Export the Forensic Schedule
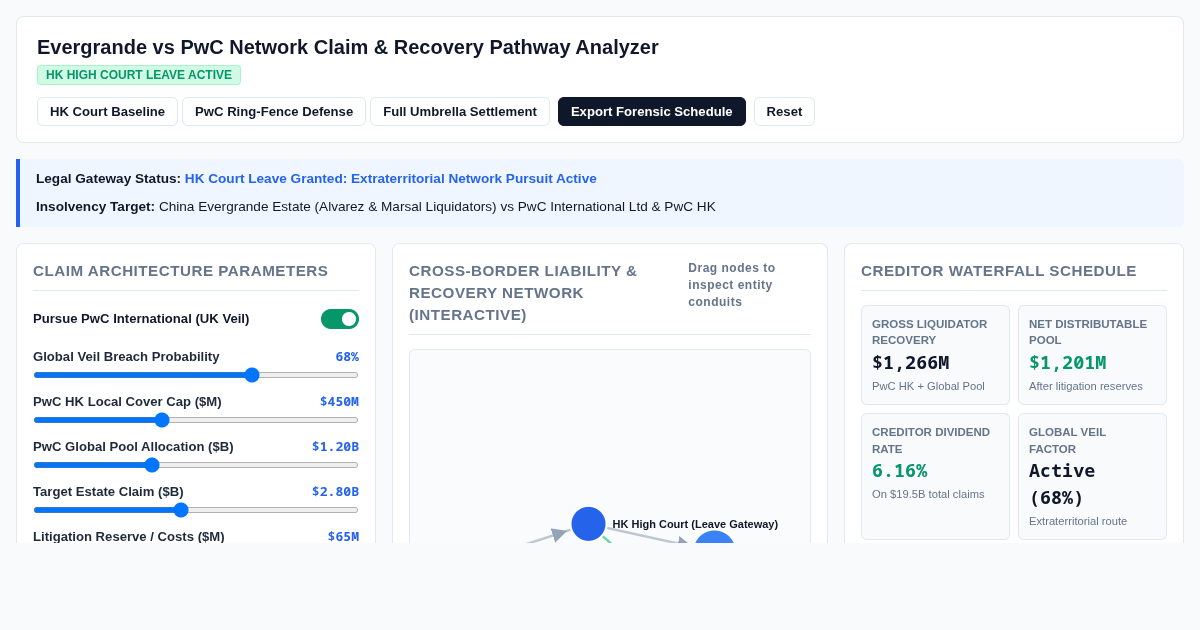1200x630 pixels. 652,111
